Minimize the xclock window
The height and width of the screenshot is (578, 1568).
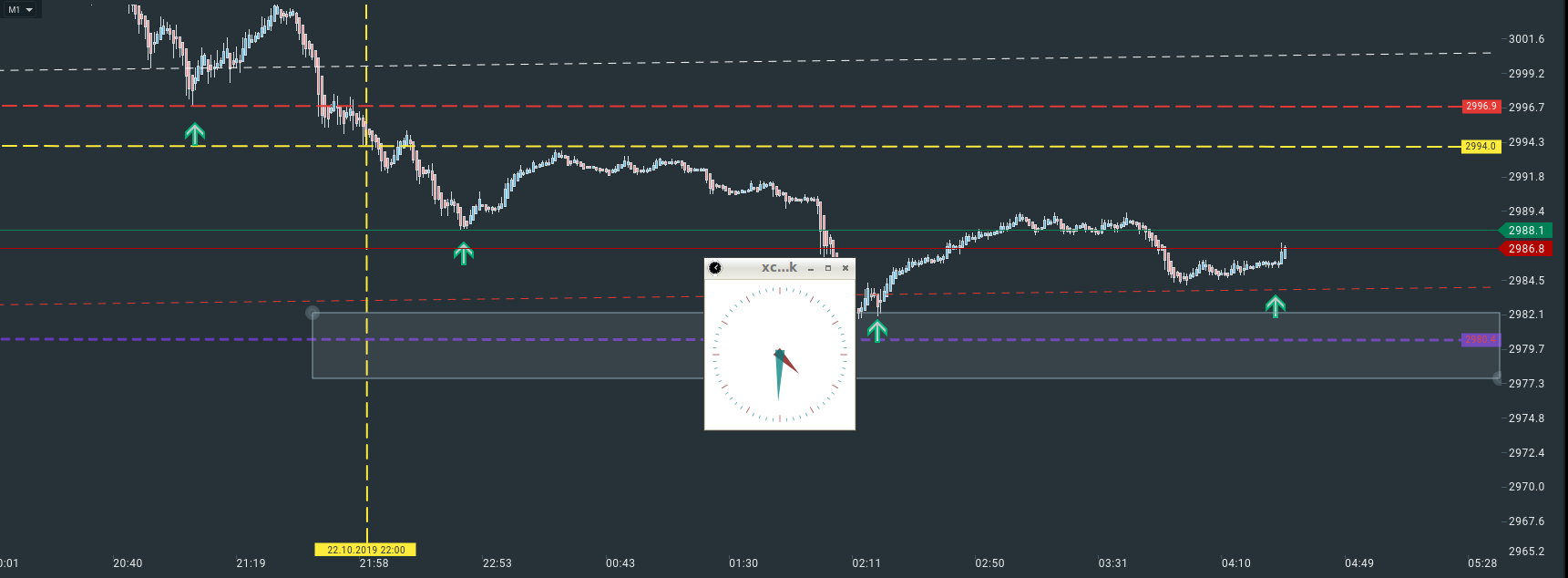[x=811, y=268]
